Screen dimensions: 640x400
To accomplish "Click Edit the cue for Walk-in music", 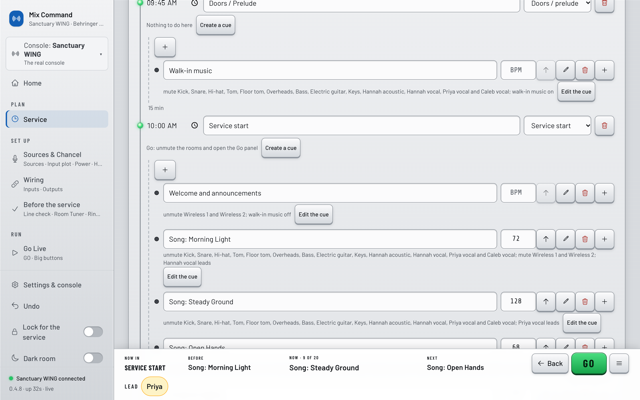I will point(576,91).
